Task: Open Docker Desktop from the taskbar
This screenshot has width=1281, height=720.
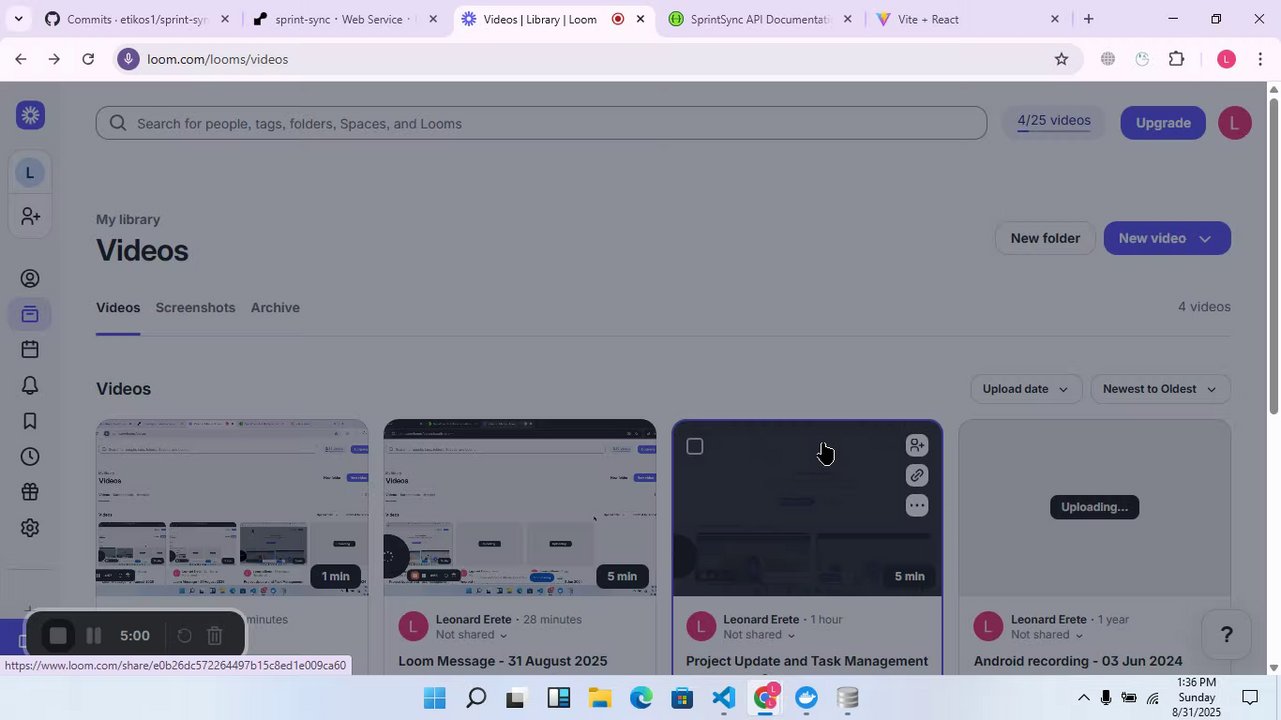Action: (806, 698)
